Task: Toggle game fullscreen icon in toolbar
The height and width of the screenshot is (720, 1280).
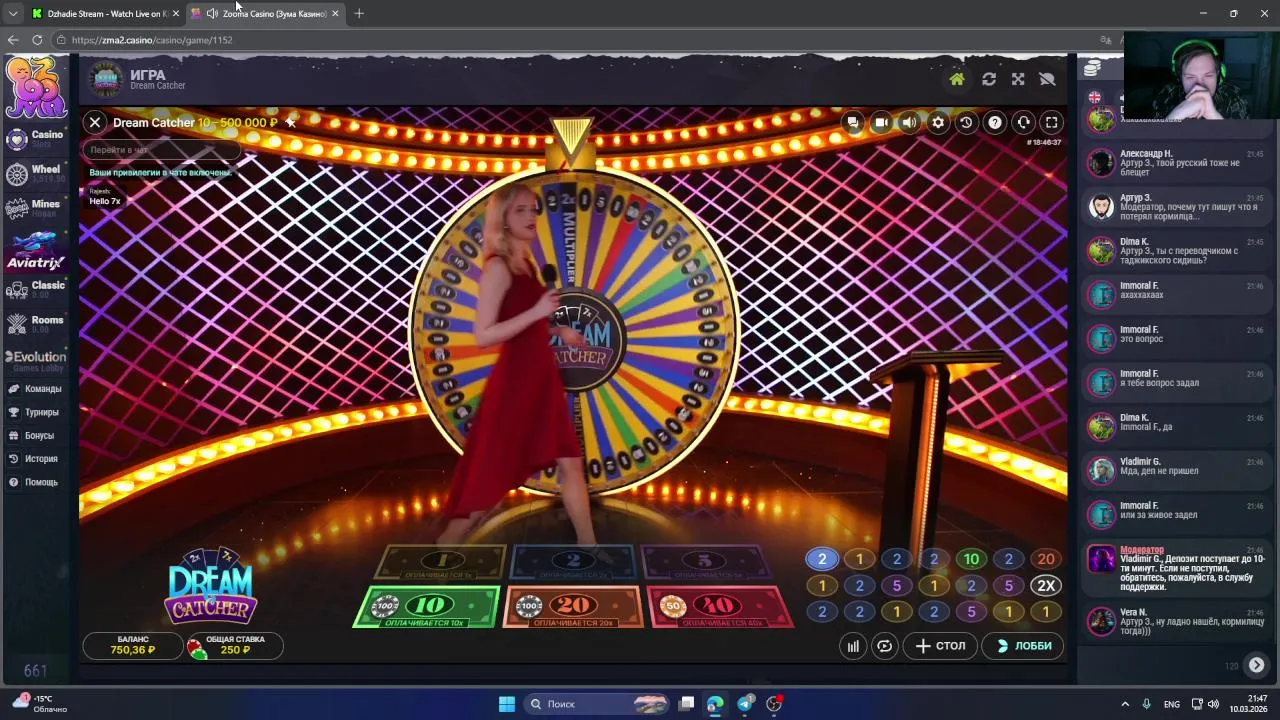Action: coord(1051,122)
